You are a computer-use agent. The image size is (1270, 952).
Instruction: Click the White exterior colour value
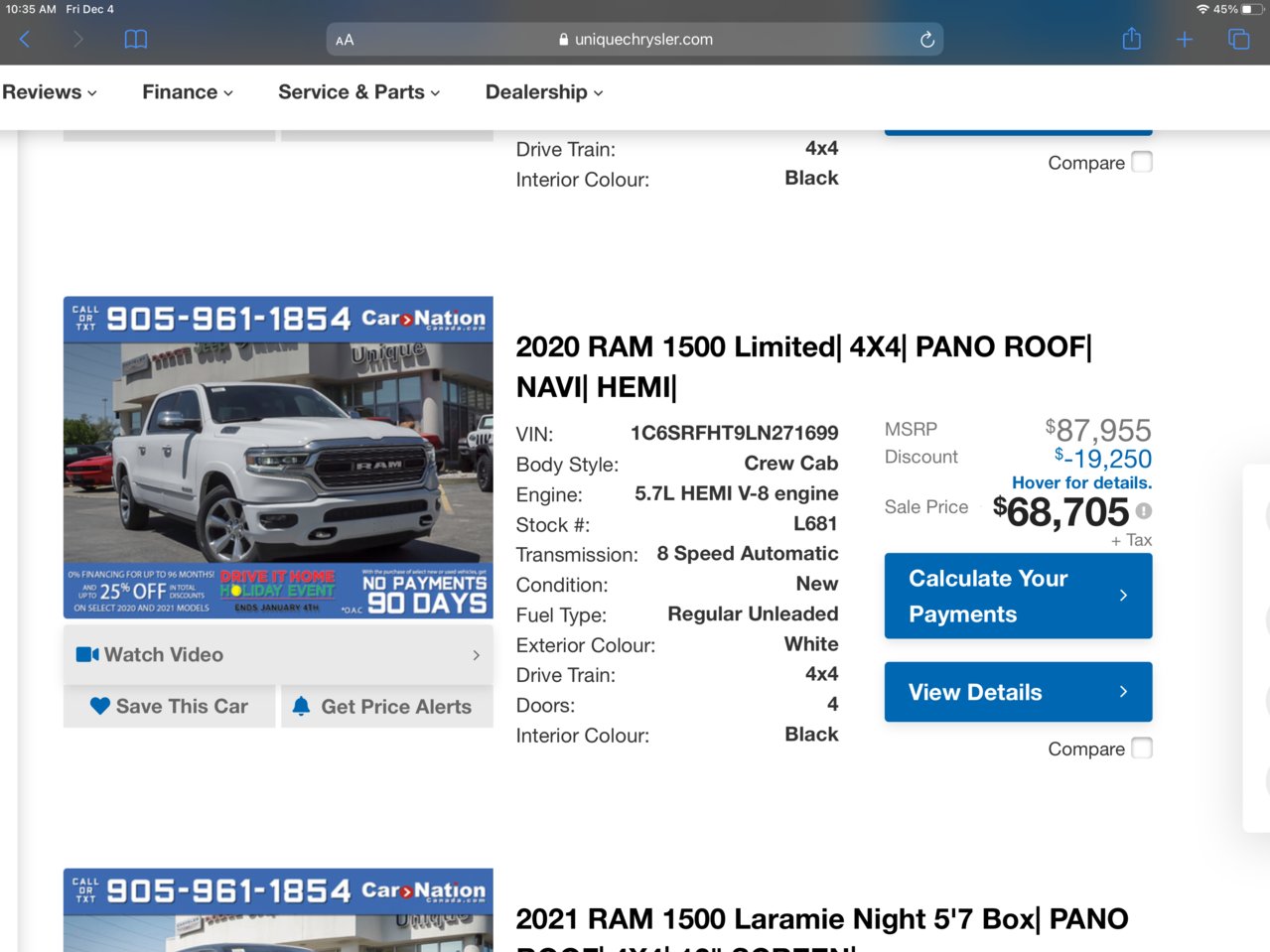(811, 643)
